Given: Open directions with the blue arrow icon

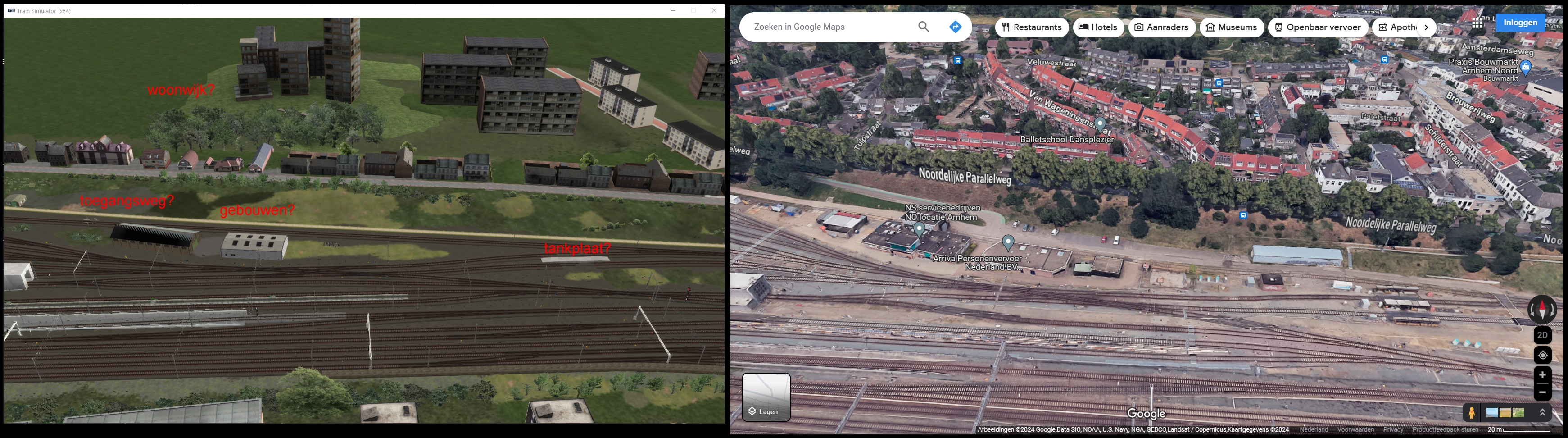Looking at the screenshot, I should (955, 27).
